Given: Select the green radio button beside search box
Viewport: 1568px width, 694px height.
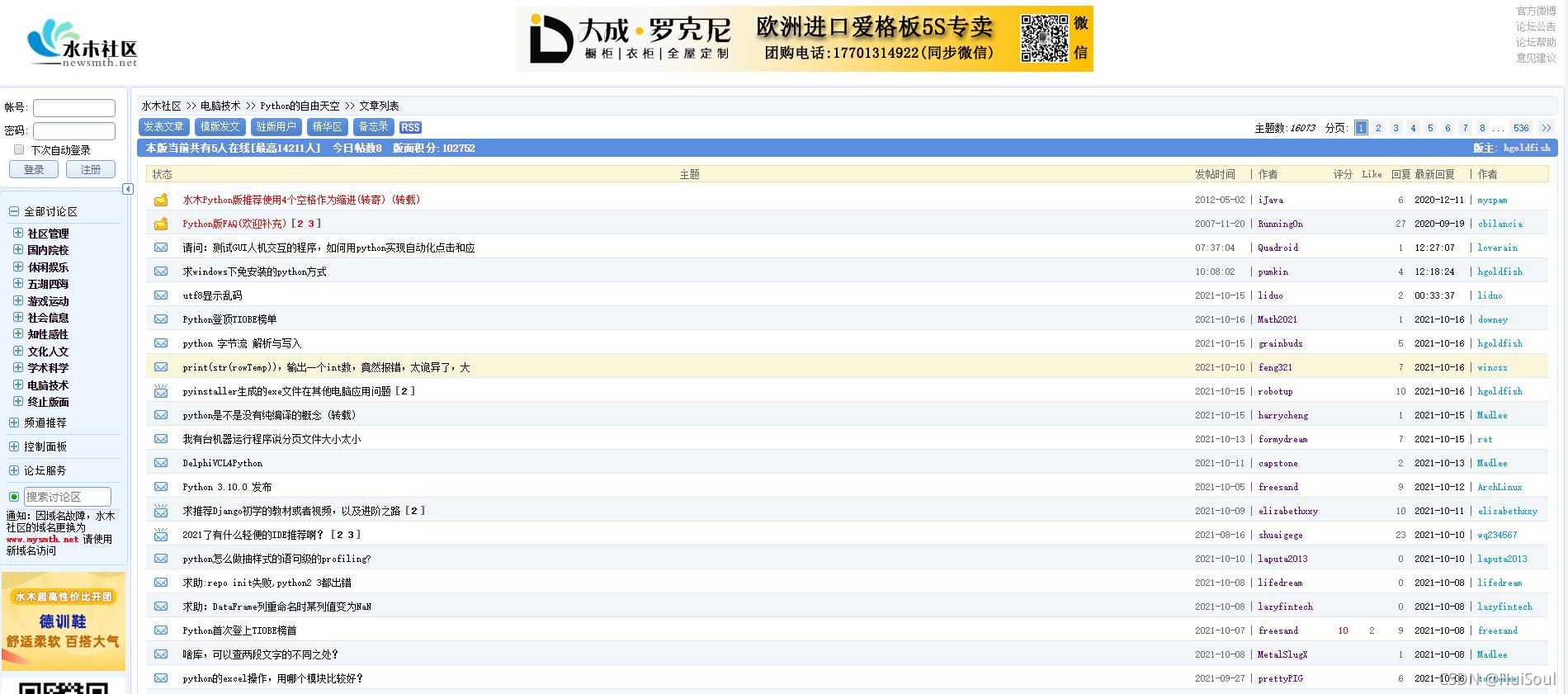Looking at the screenshot, I should tap(13, 497).
